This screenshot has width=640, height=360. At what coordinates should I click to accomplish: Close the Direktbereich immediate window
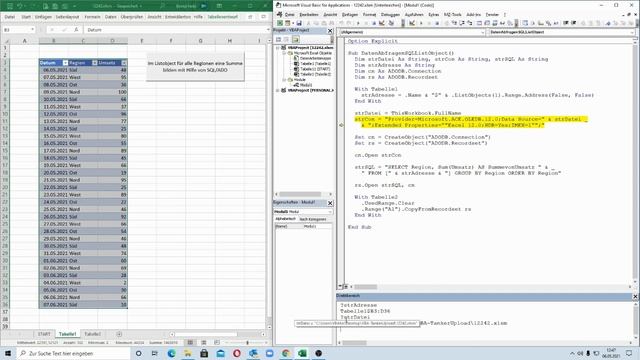(x=635, y=296)
